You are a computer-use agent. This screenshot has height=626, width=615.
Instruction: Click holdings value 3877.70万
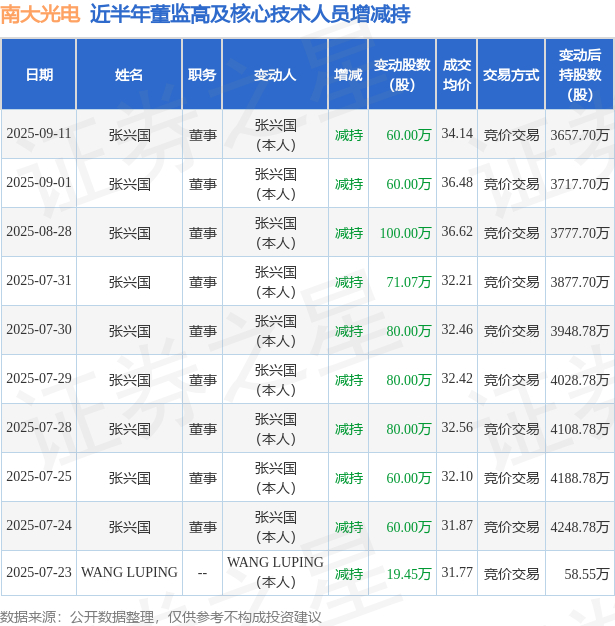(579, 282)
